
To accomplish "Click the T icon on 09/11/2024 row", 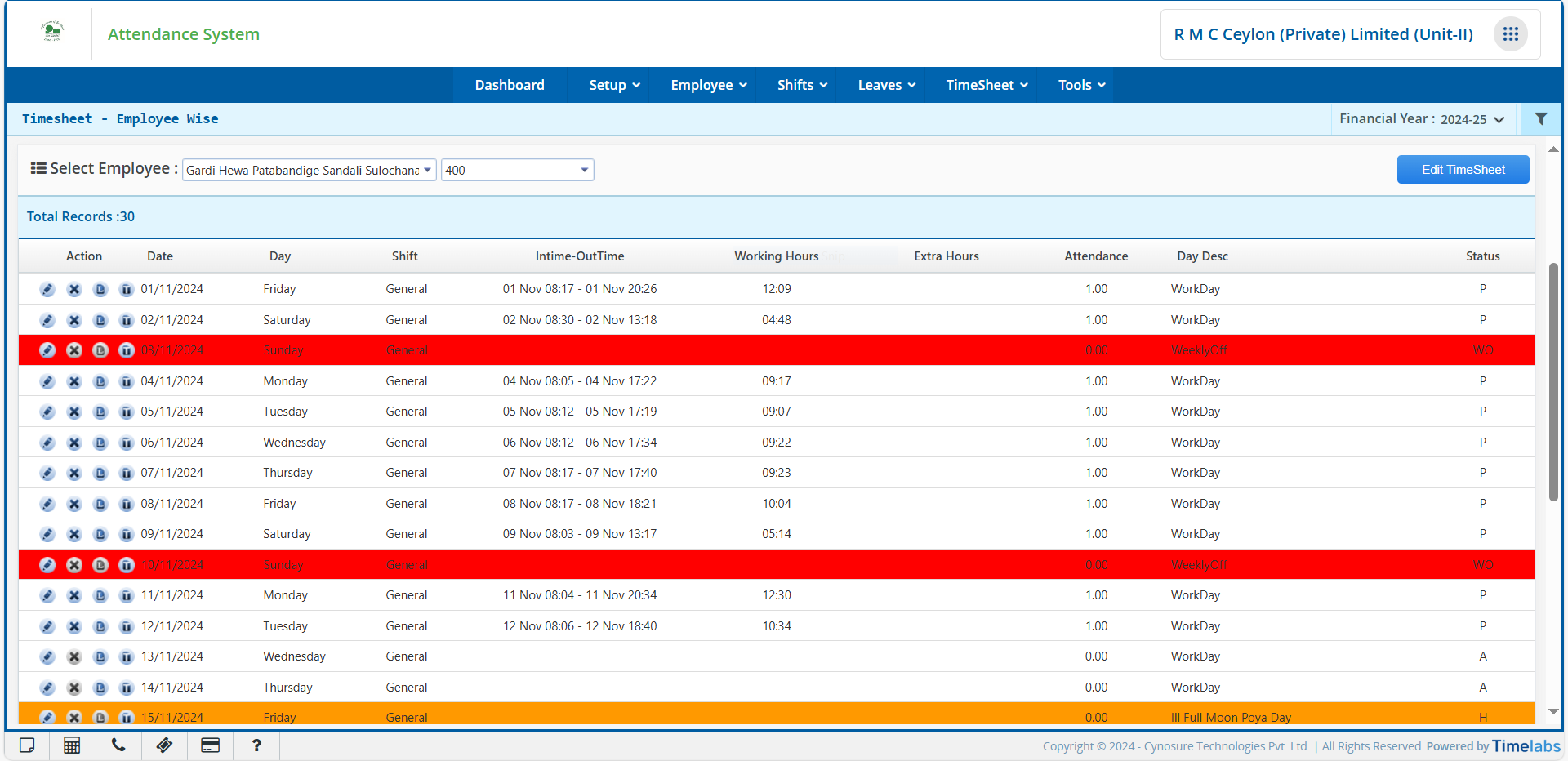I will coord(127,535).
